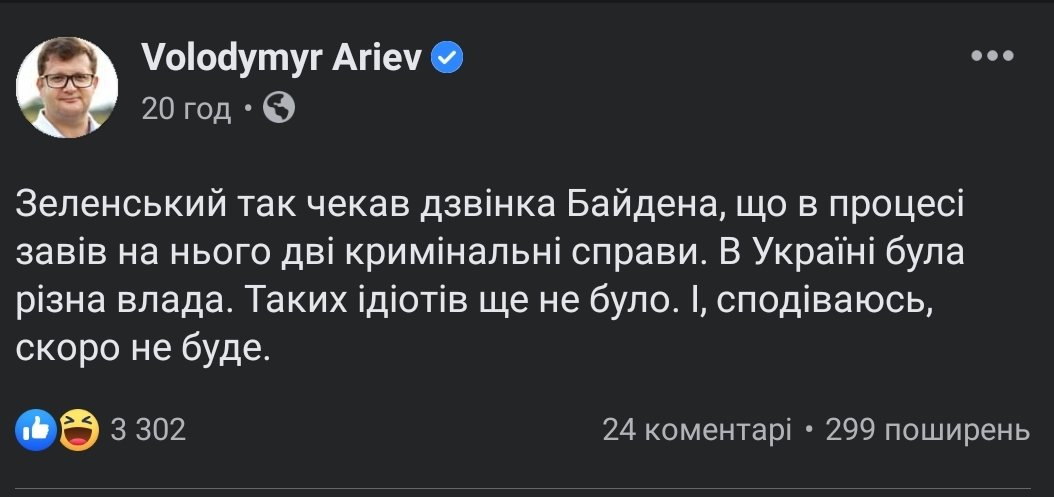
Task: Open Volodymyr Ariev's profile picture
Action: pos(68,88)
